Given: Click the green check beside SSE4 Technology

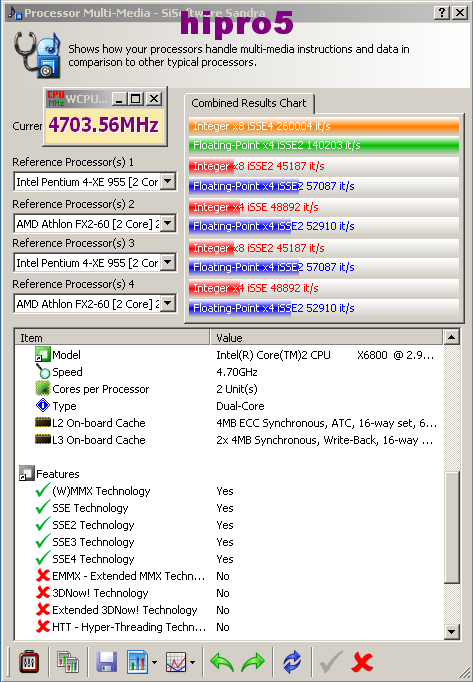Looking at the screenshot, I should (43, 558).
